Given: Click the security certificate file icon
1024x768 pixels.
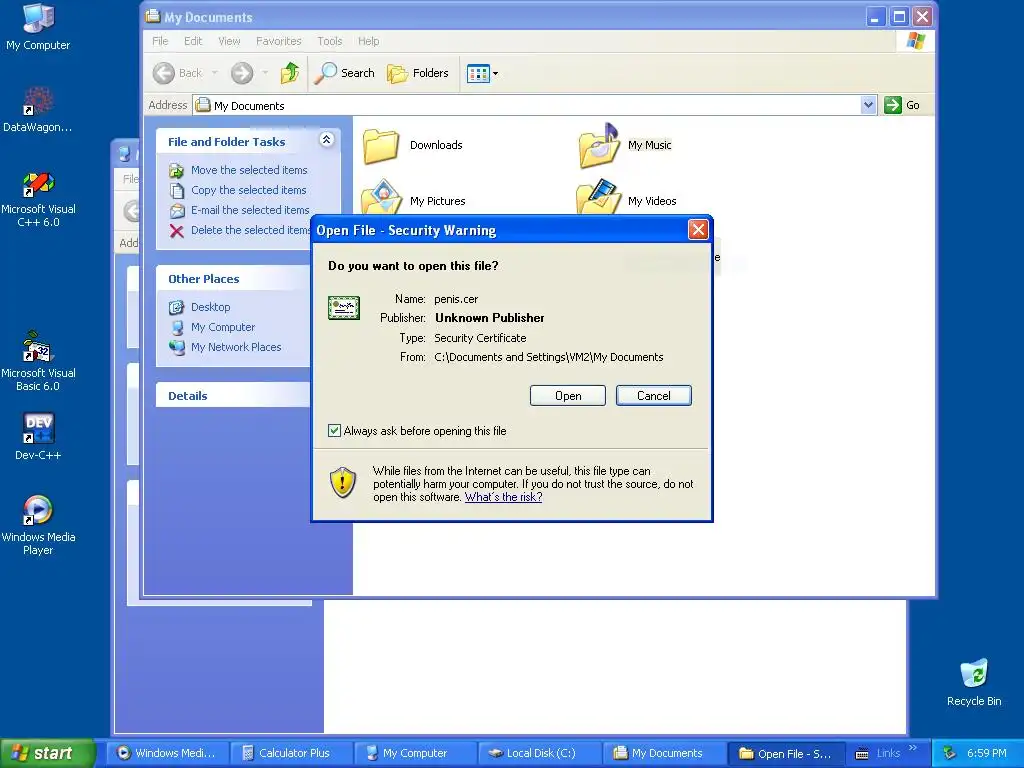Looking at the screenshot, I should tap(344, 308).
